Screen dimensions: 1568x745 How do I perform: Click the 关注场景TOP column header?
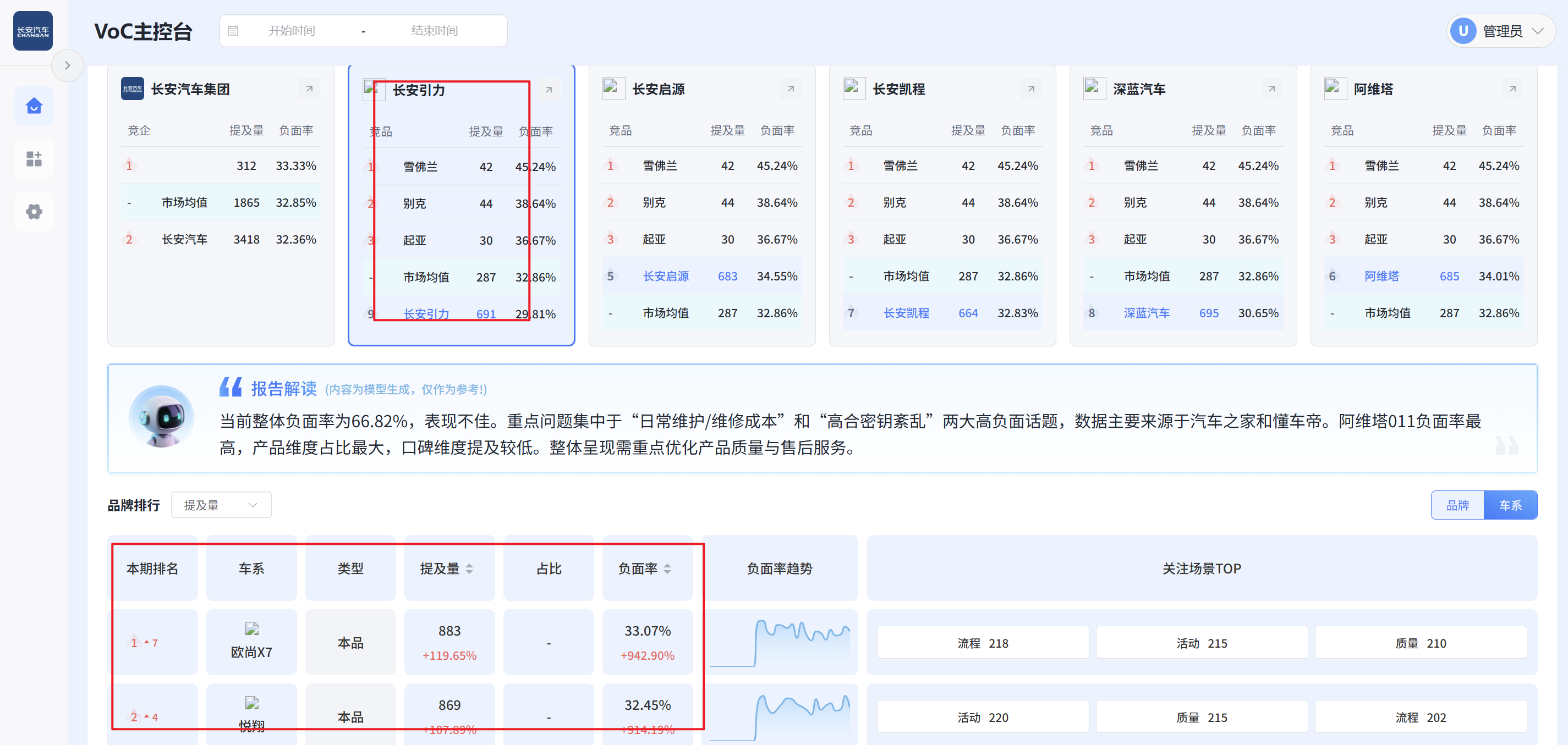(x=1202, y=569)
